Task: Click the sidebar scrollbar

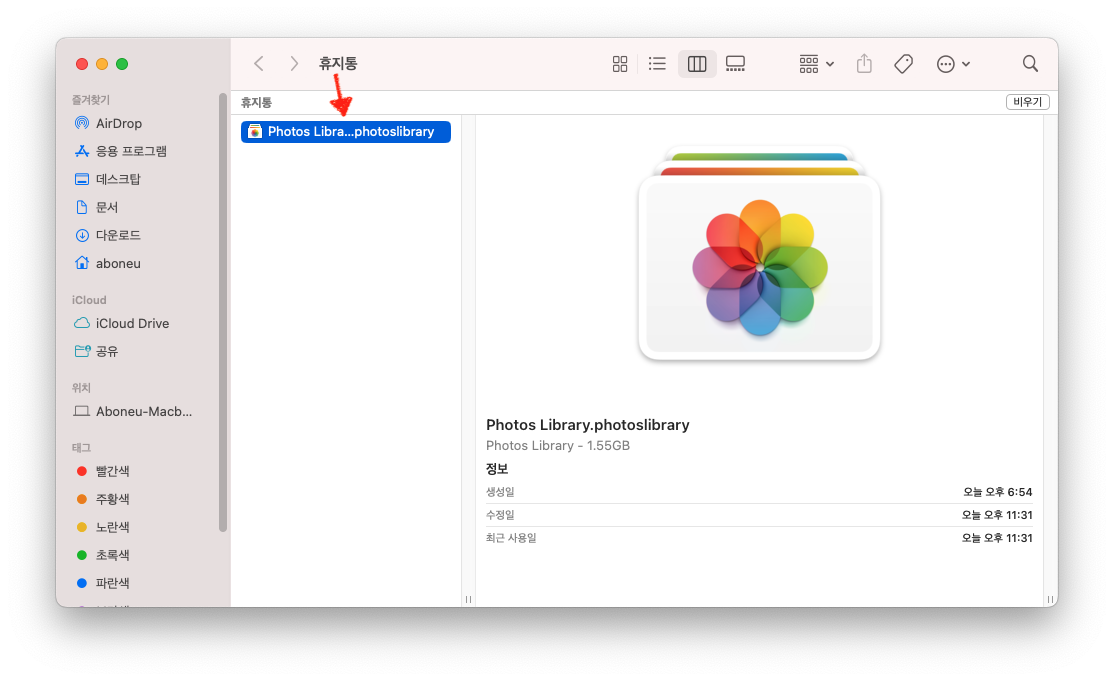Action: [223, 312]
